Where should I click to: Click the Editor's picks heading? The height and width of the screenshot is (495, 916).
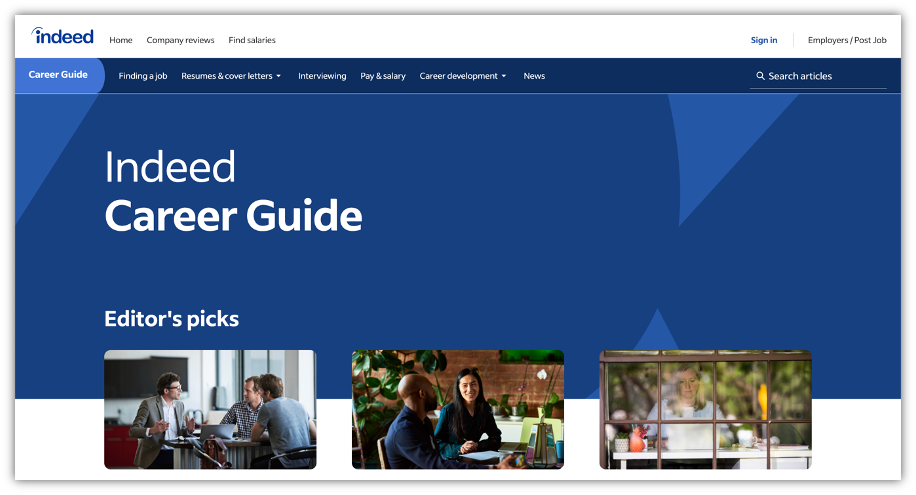point(171,319)
